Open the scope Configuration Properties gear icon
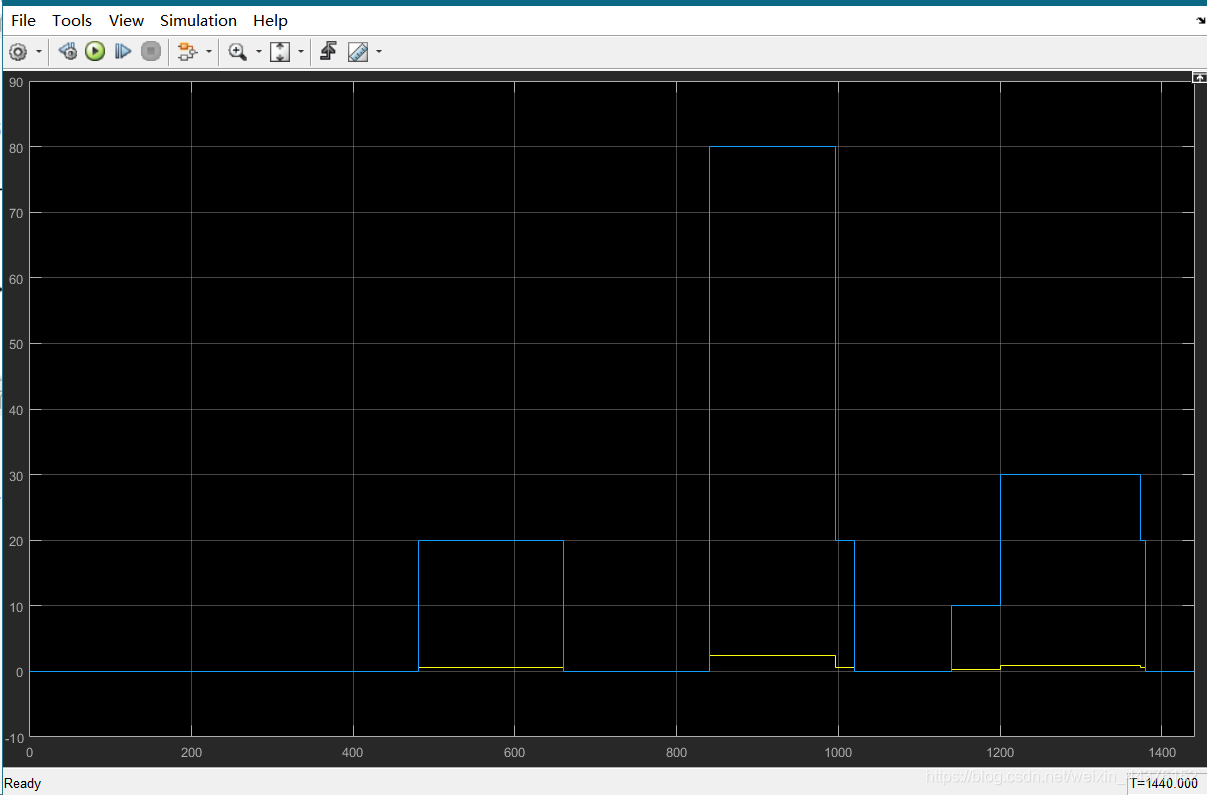The height and width of the screenshot is (795, 1207). (18, 51)
